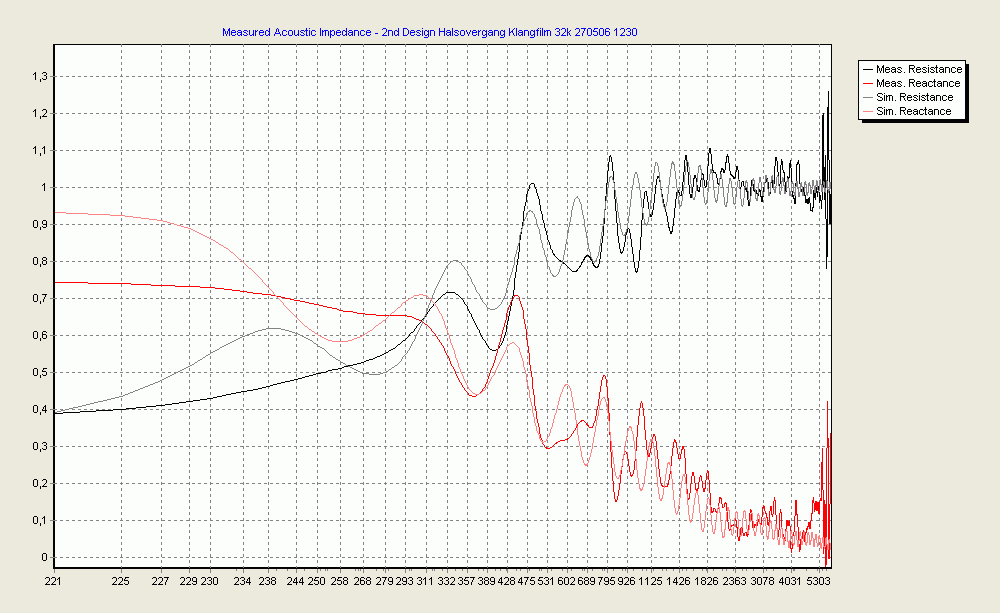Click x-axis frequency label 926

click(627, 581)
